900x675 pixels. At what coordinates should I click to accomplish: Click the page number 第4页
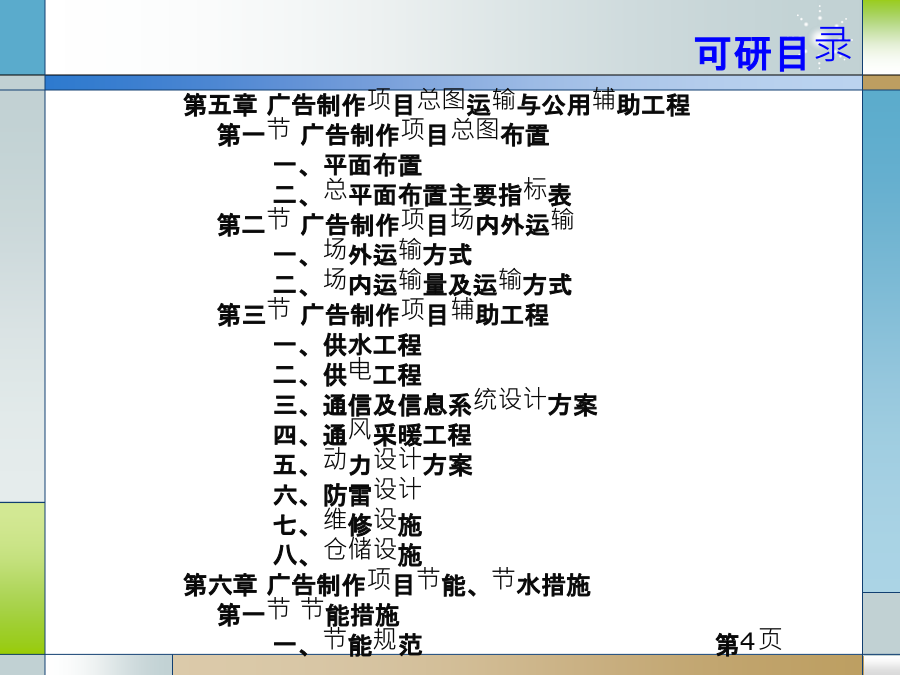[x=749, y=642]
